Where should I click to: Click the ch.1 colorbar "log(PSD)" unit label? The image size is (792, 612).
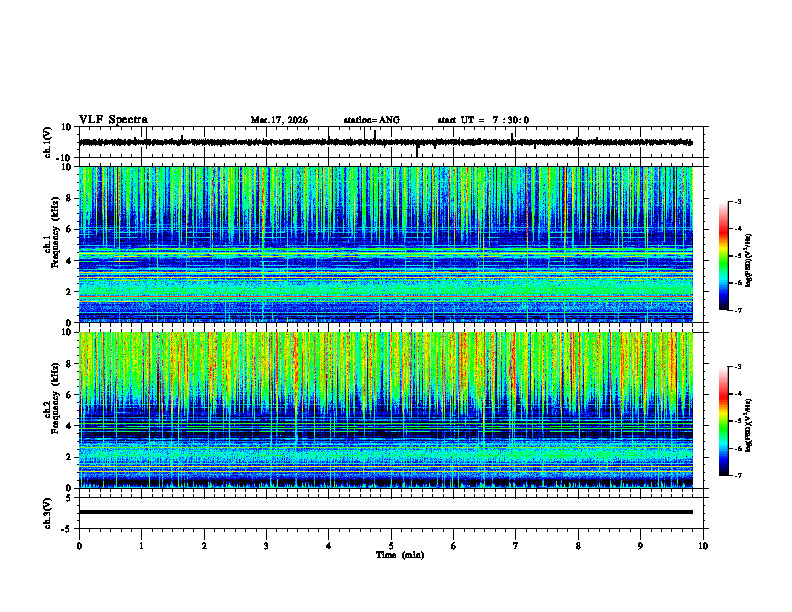[749, 260]
